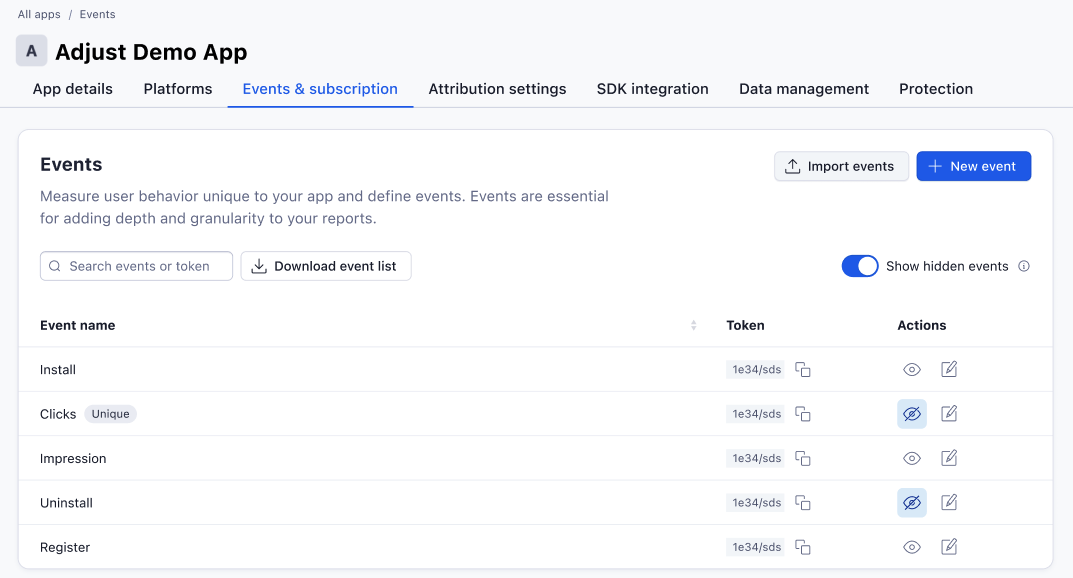Copy the Uninstall event token
The height and width of the screenshot is (578, 1073).
(x=802, y=503)
